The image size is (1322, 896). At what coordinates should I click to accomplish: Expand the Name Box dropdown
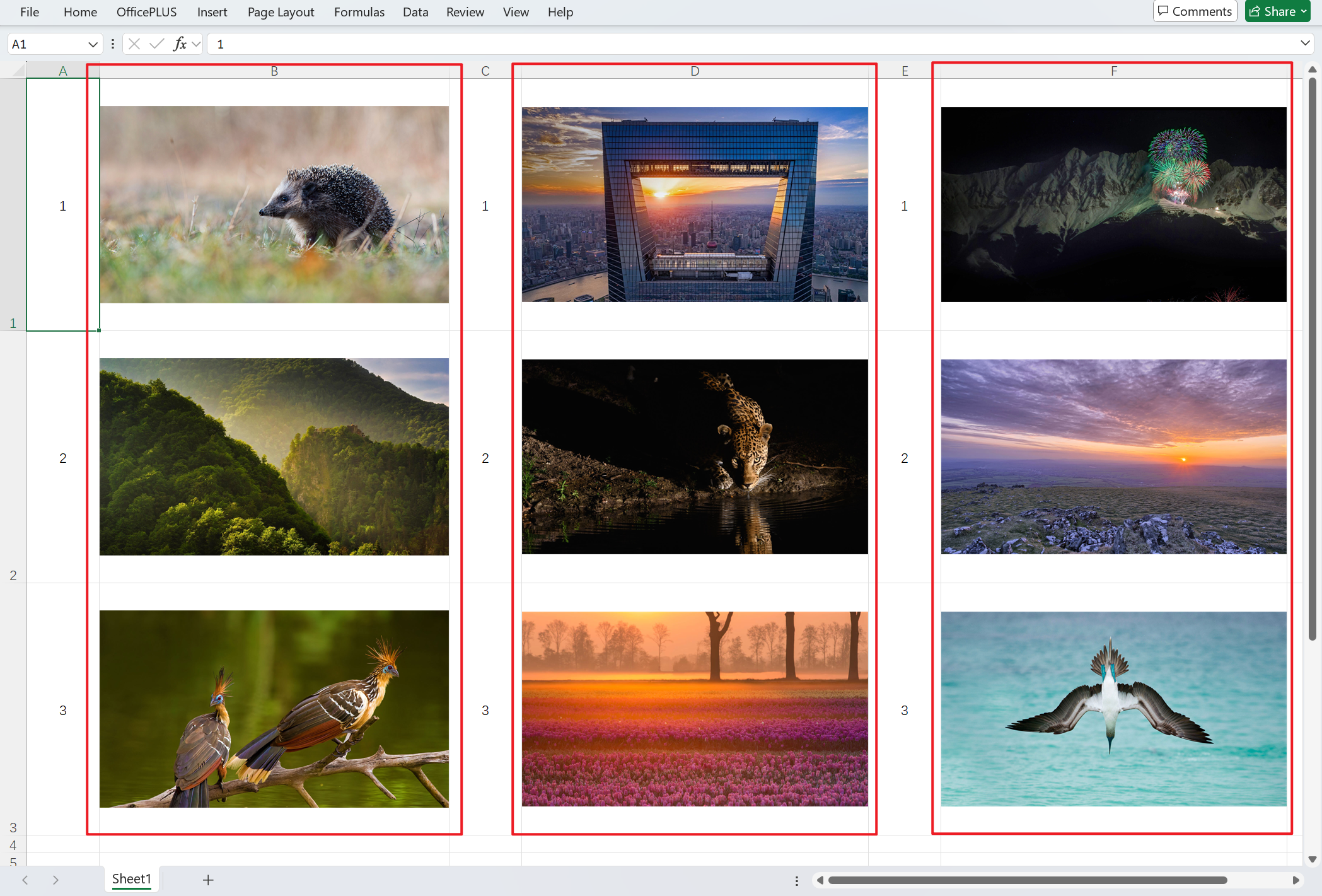(x=93, y=44)
